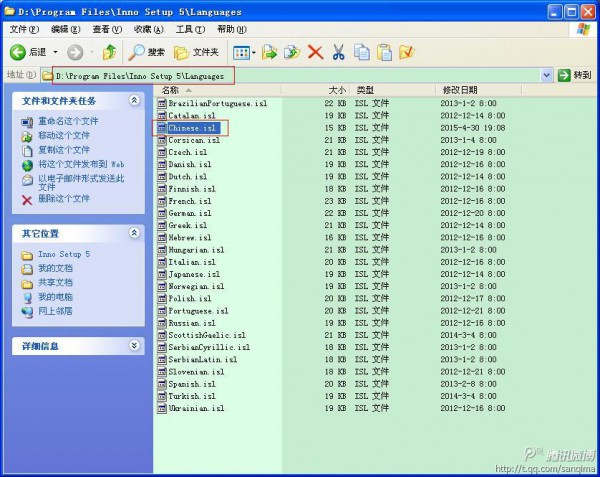Click the Copy To folder icon
Viewport: 600px width, 477px height.
pyautogui.click(x=292, y=52)
